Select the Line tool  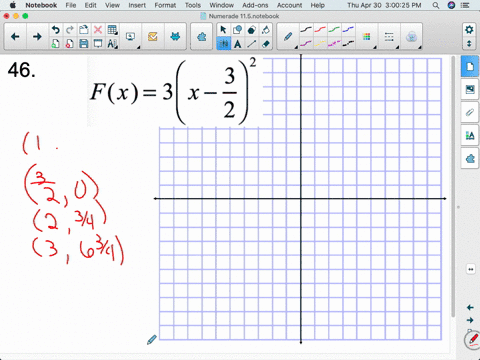point(251,44)
